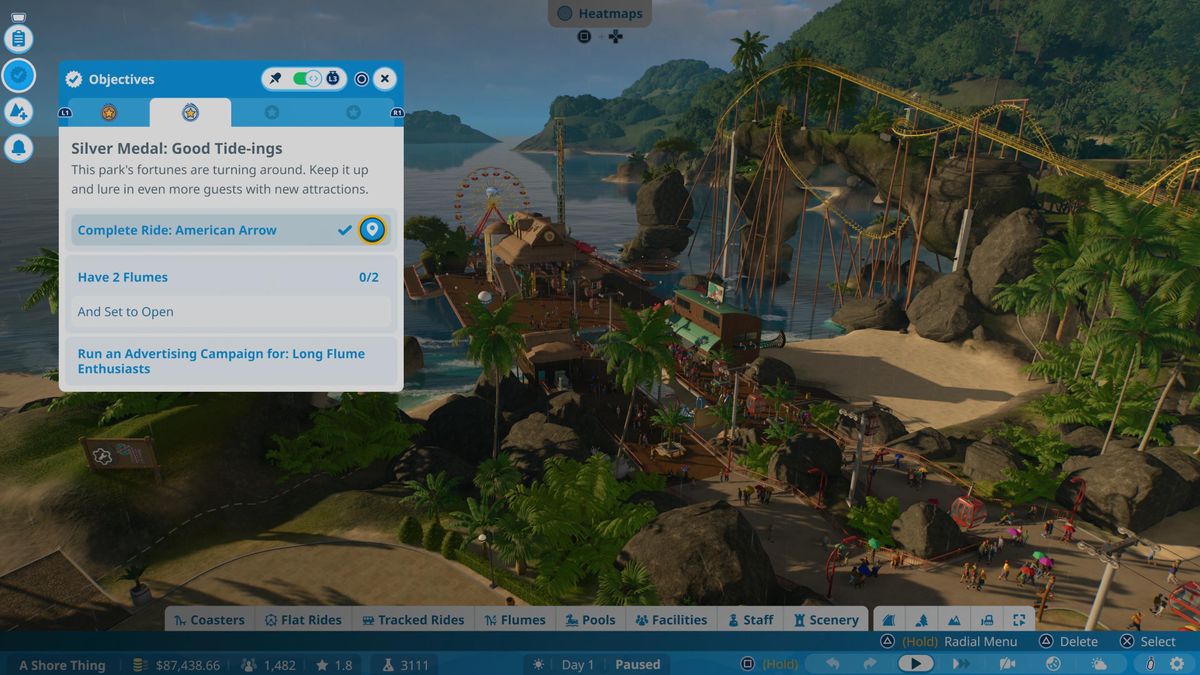
Task: Click the location pin beside American Arrow
Action: point(371,229)
